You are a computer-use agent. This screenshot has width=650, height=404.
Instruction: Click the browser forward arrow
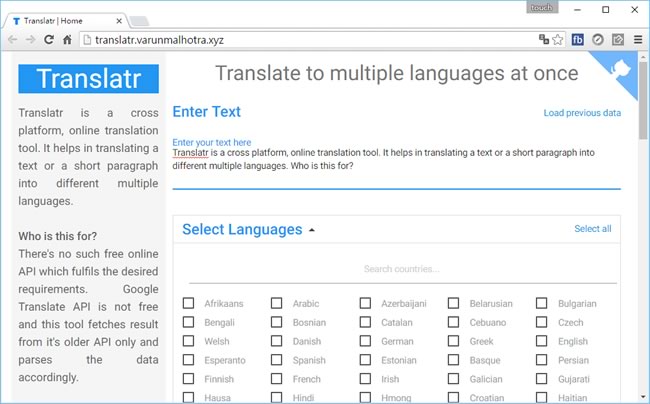(31, 40)
